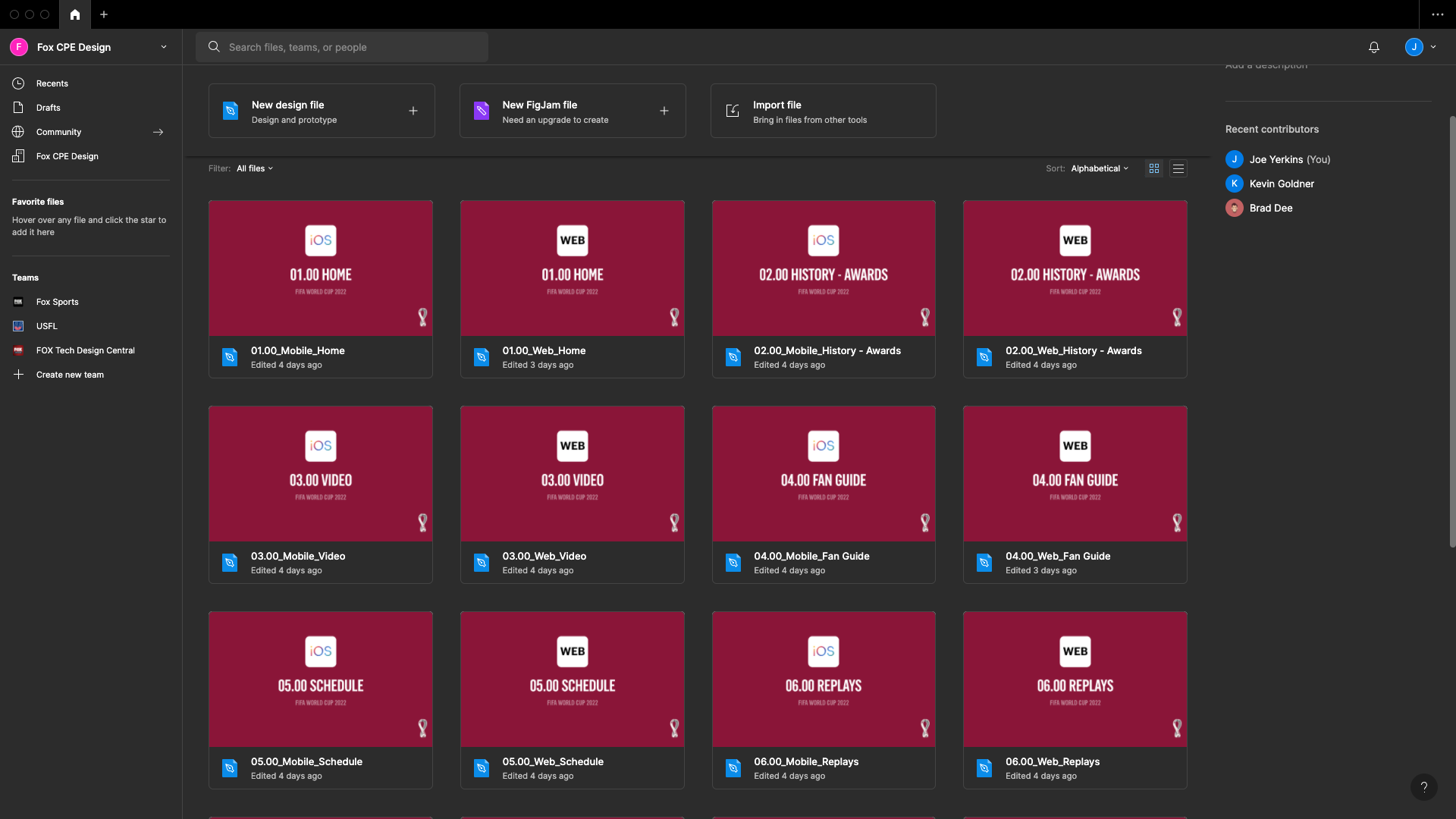1456x819 pixels.
Task: Click the Import file icon
Action: (733, 111)
